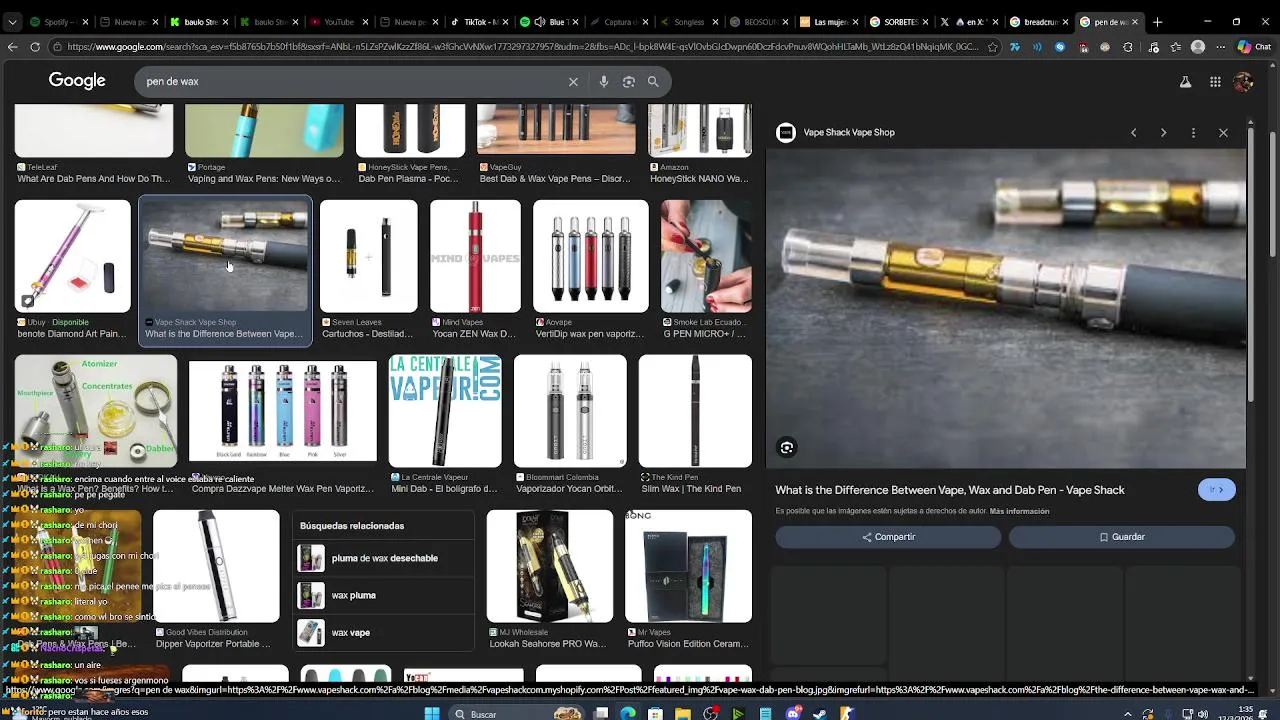This screenshot has height=720, width=1280.
Task: Open the Ubuy Diamond Art pen thumbnail
Action: 72,256
